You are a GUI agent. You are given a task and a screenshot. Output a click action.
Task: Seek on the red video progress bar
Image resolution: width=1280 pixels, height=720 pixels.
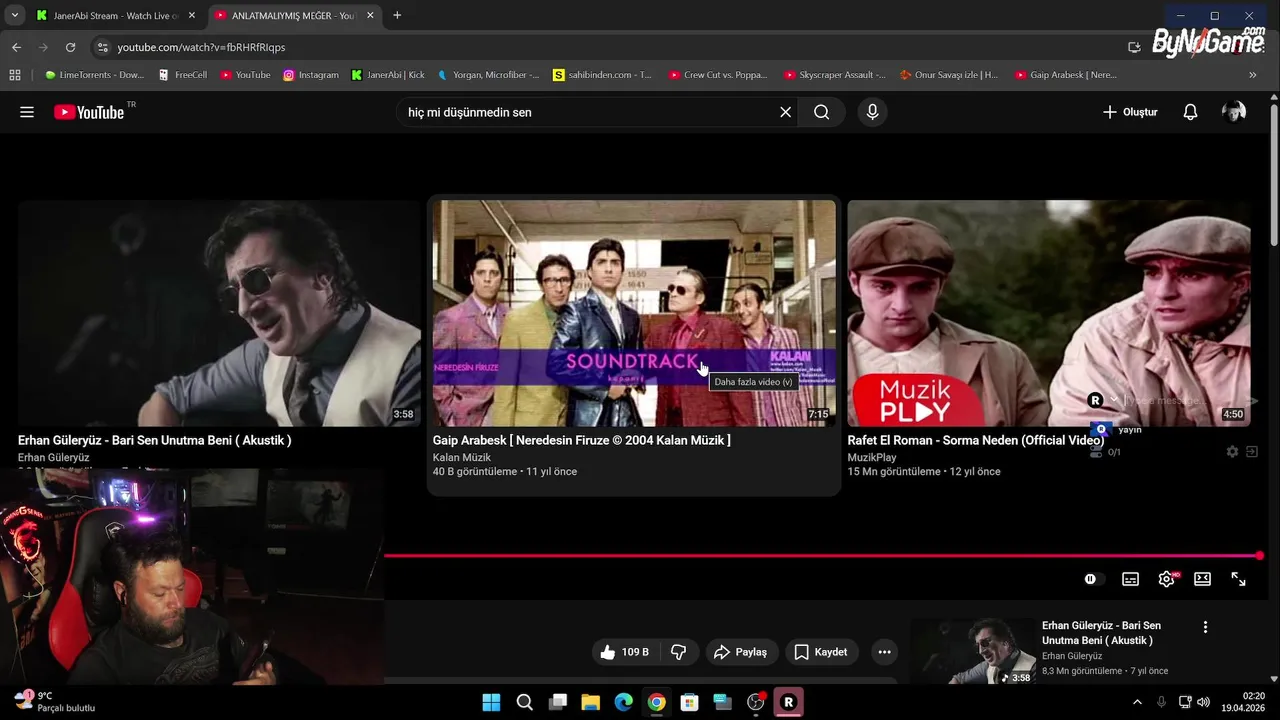click(822, 555)
